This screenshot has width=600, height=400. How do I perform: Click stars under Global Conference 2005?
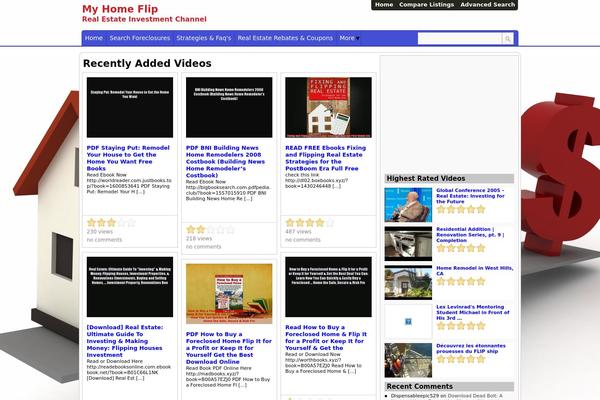point(461,209)
